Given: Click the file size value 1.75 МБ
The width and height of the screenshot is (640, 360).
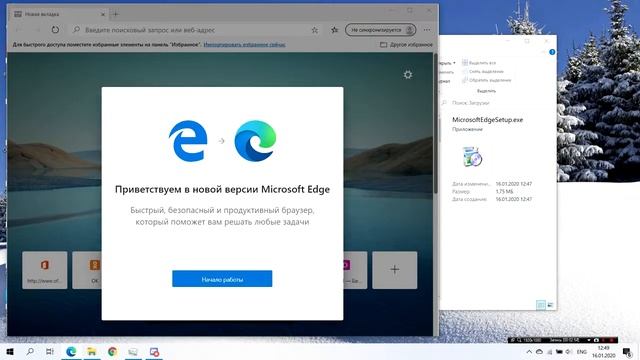Looking at the screenshot, I should (x=504, y=191).
